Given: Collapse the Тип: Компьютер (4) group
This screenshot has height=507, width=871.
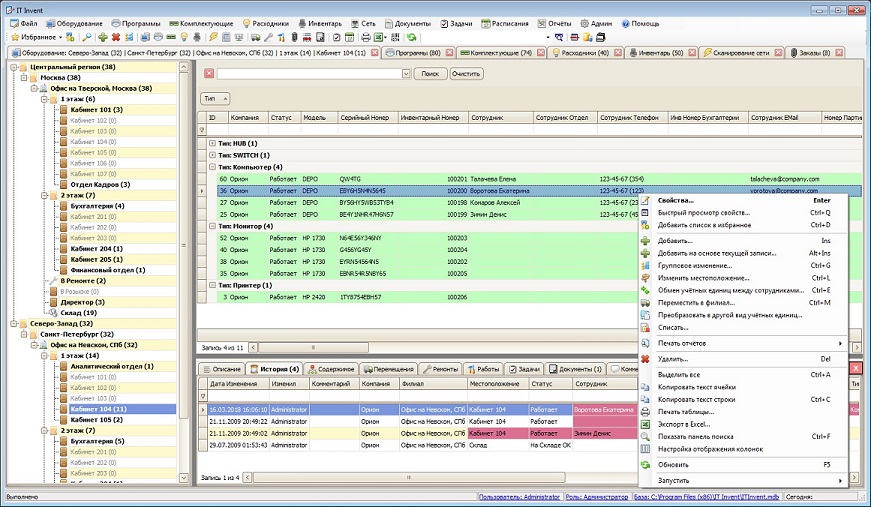Looking at the screenshot, I should click(212, 167).
